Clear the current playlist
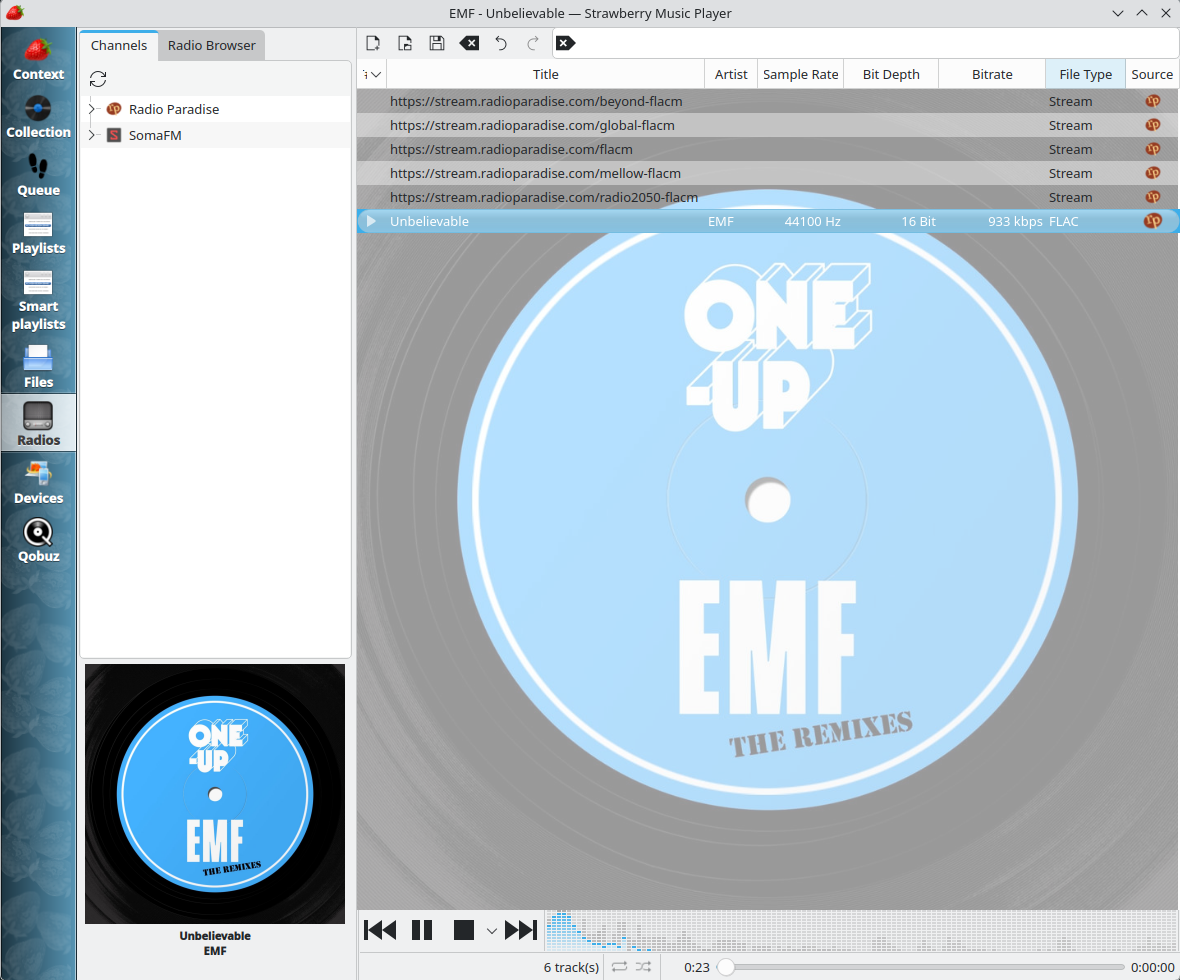This screenshot has width=1180, height=980. click(x=469, y=43)
